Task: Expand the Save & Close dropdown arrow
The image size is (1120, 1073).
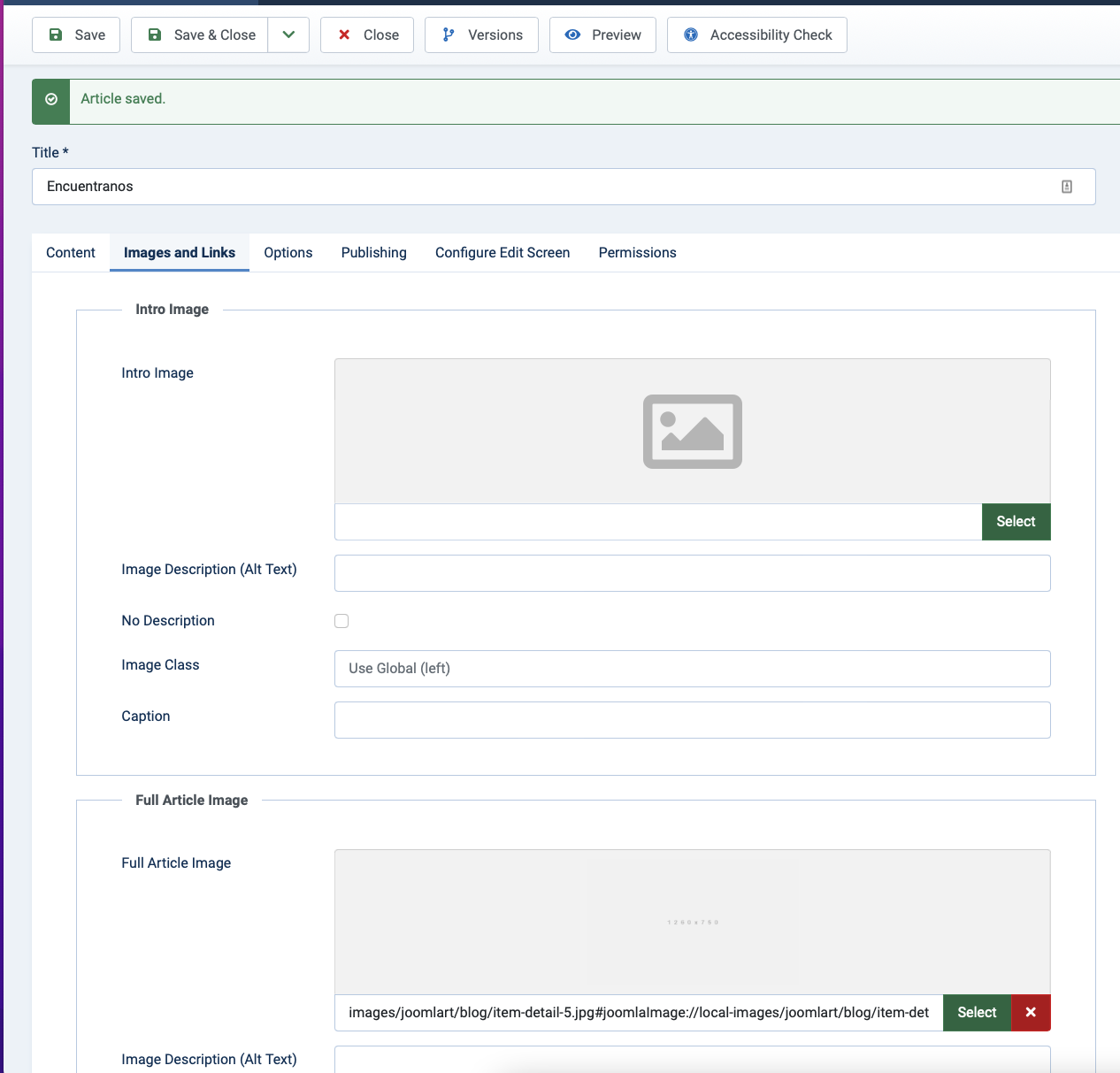Action: [x=288, y=35]
